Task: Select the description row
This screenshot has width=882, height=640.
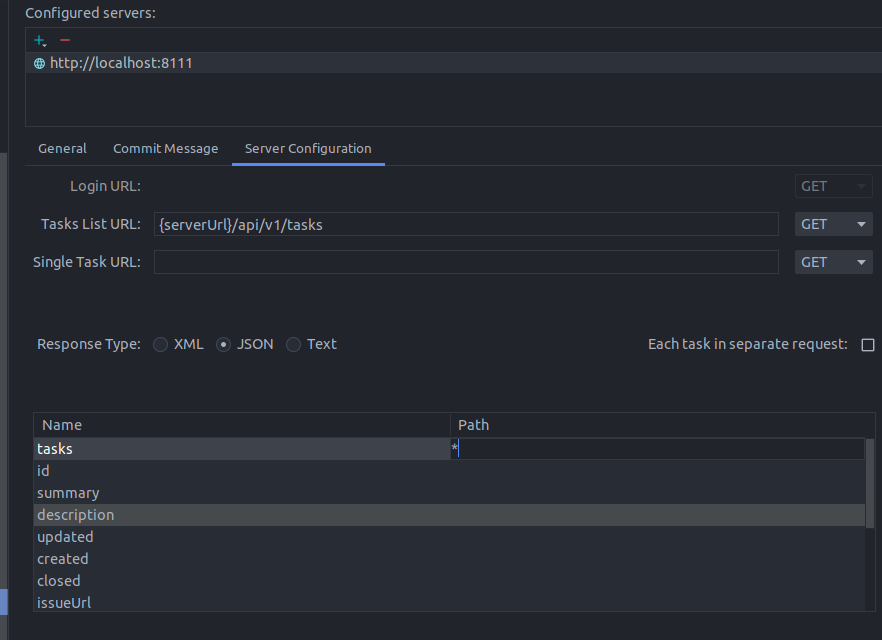Action: [449, 515]
